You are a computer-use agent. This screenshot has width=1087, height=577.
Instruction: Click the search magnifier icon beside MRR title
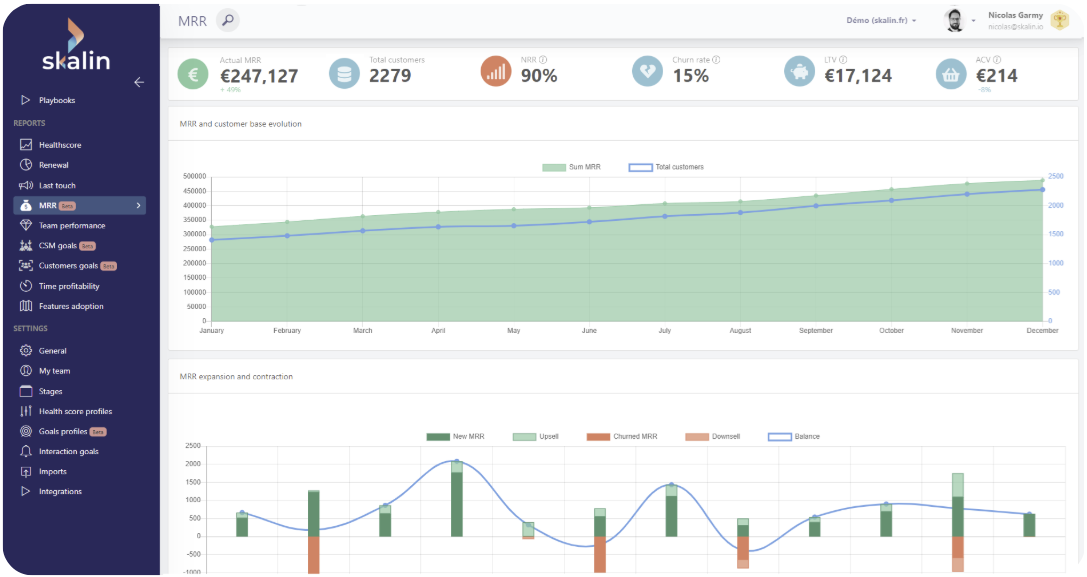[x=228, y=20]
